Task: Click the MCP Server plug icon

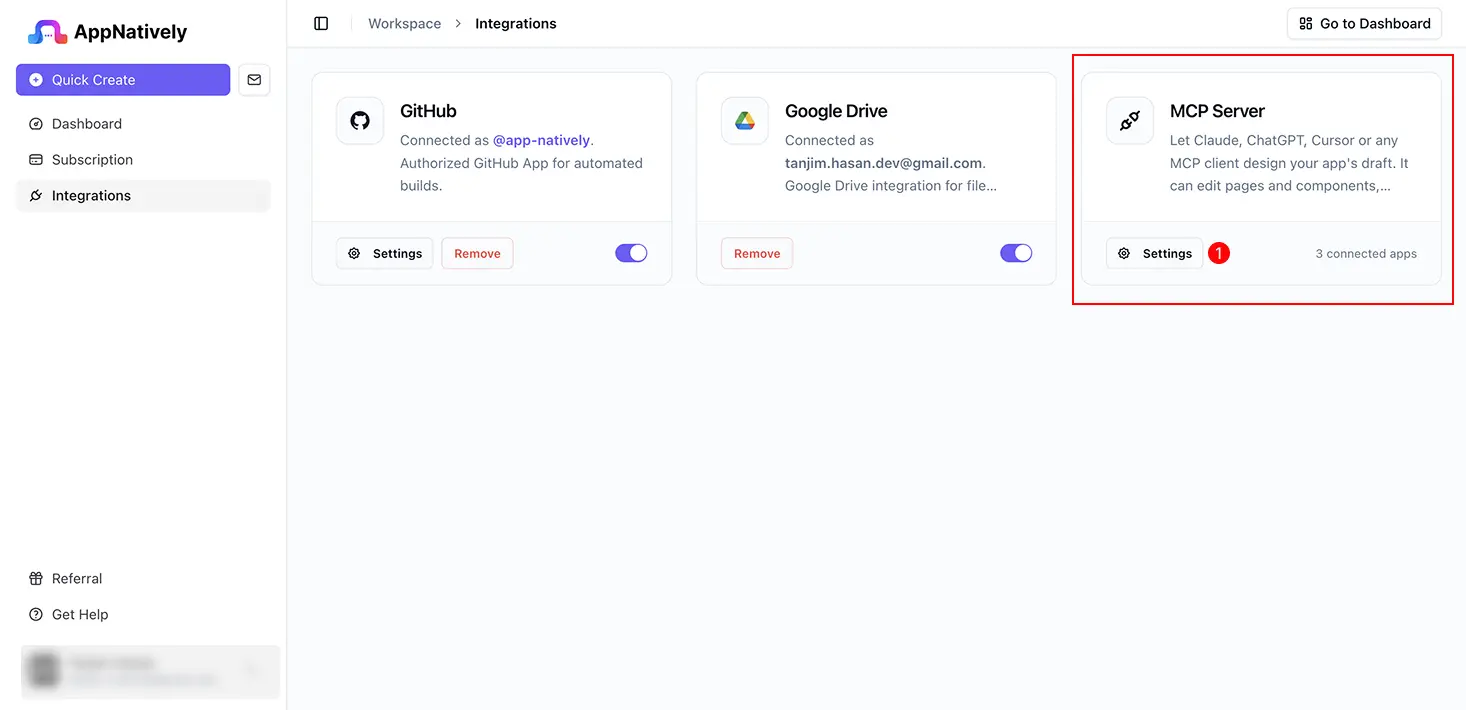Action: [x=1130, y=121]
